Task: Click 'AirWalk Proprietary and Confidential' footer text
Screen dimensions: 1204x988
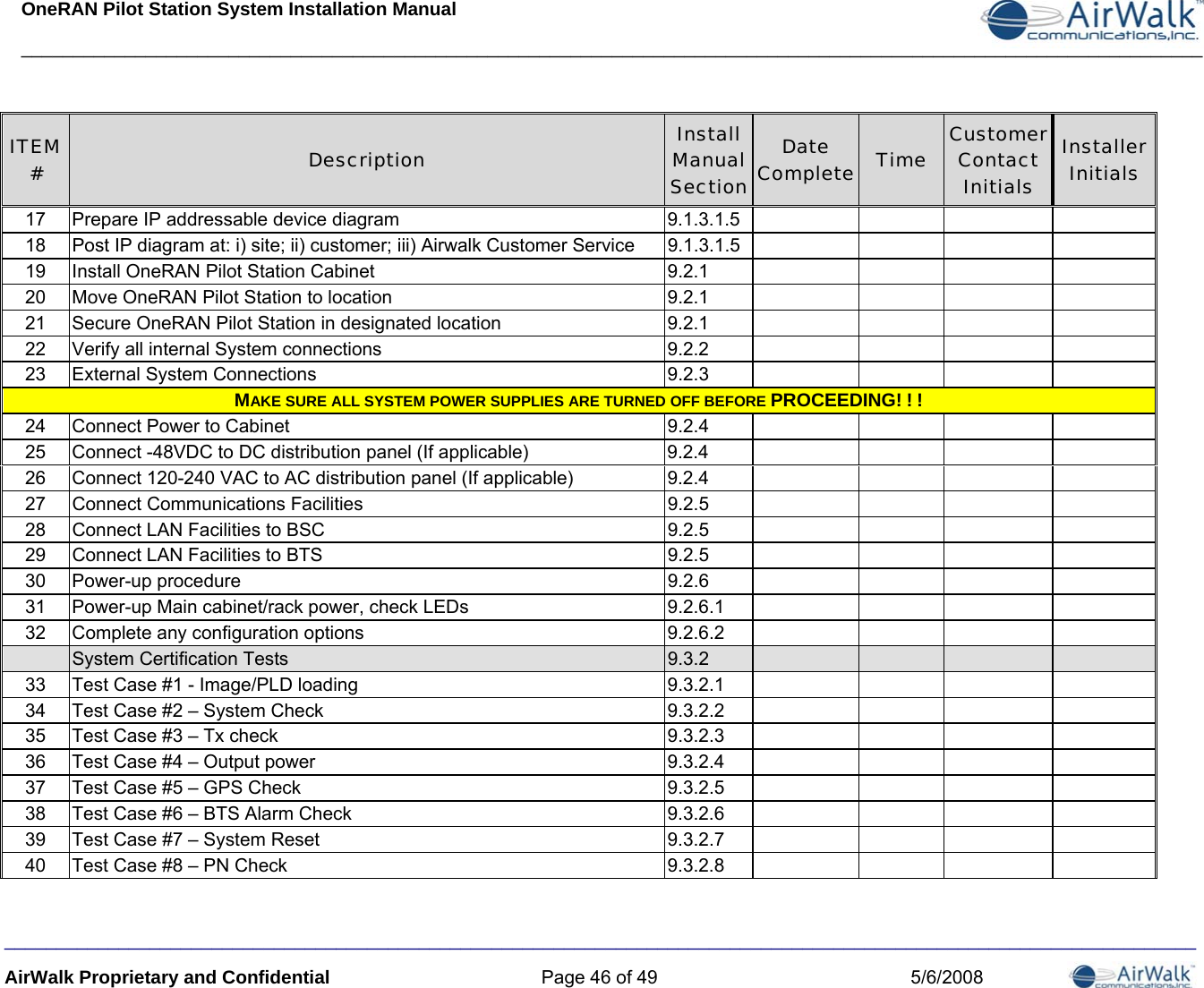Action: tap(167, 977)
